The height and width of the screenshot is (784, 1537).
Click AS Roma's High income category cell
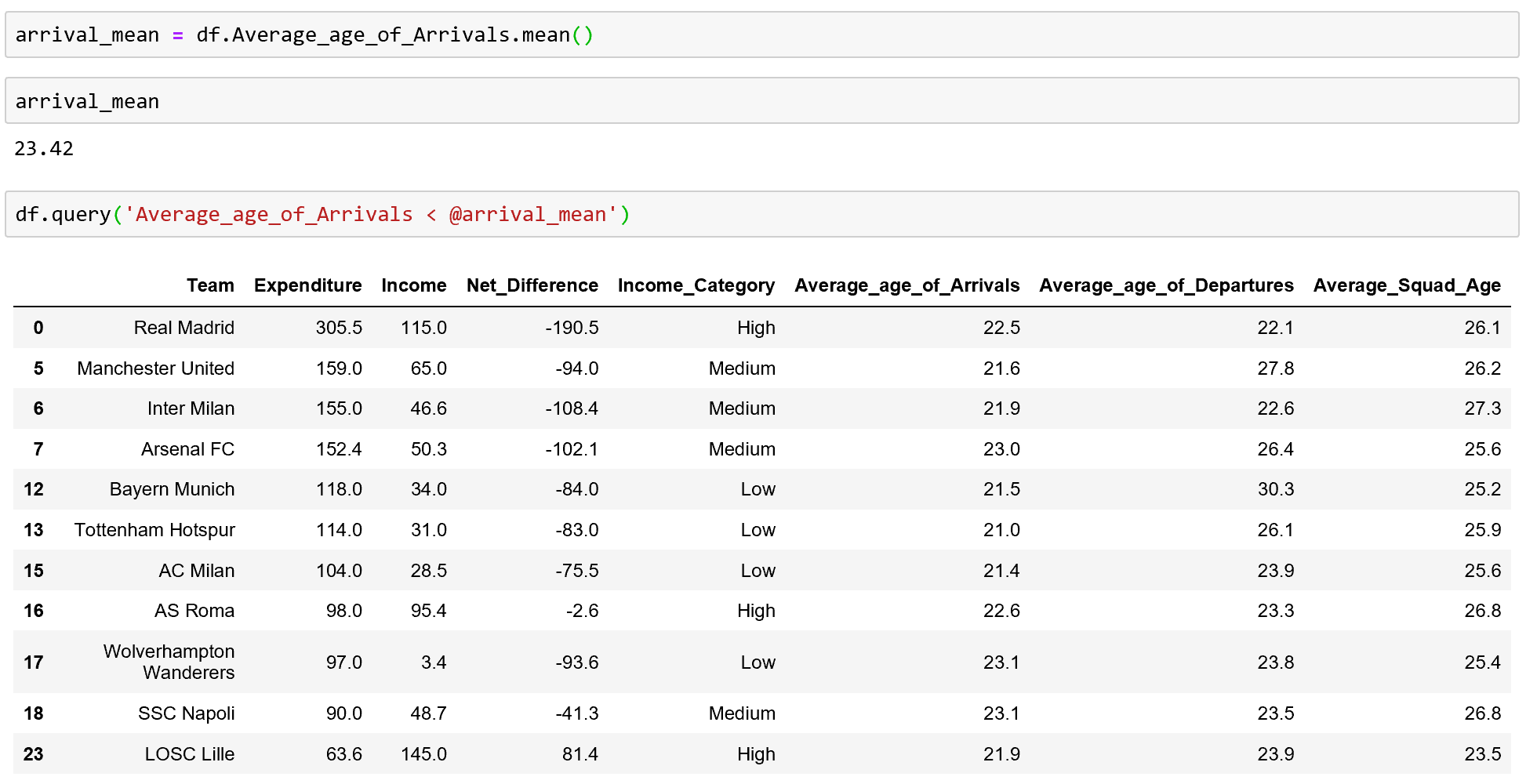coord(756,611)
